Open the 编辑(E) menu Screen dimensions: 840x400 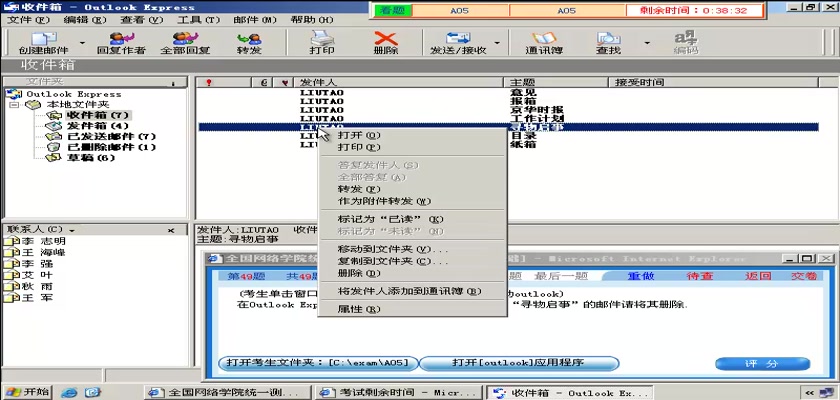point(85,20)
